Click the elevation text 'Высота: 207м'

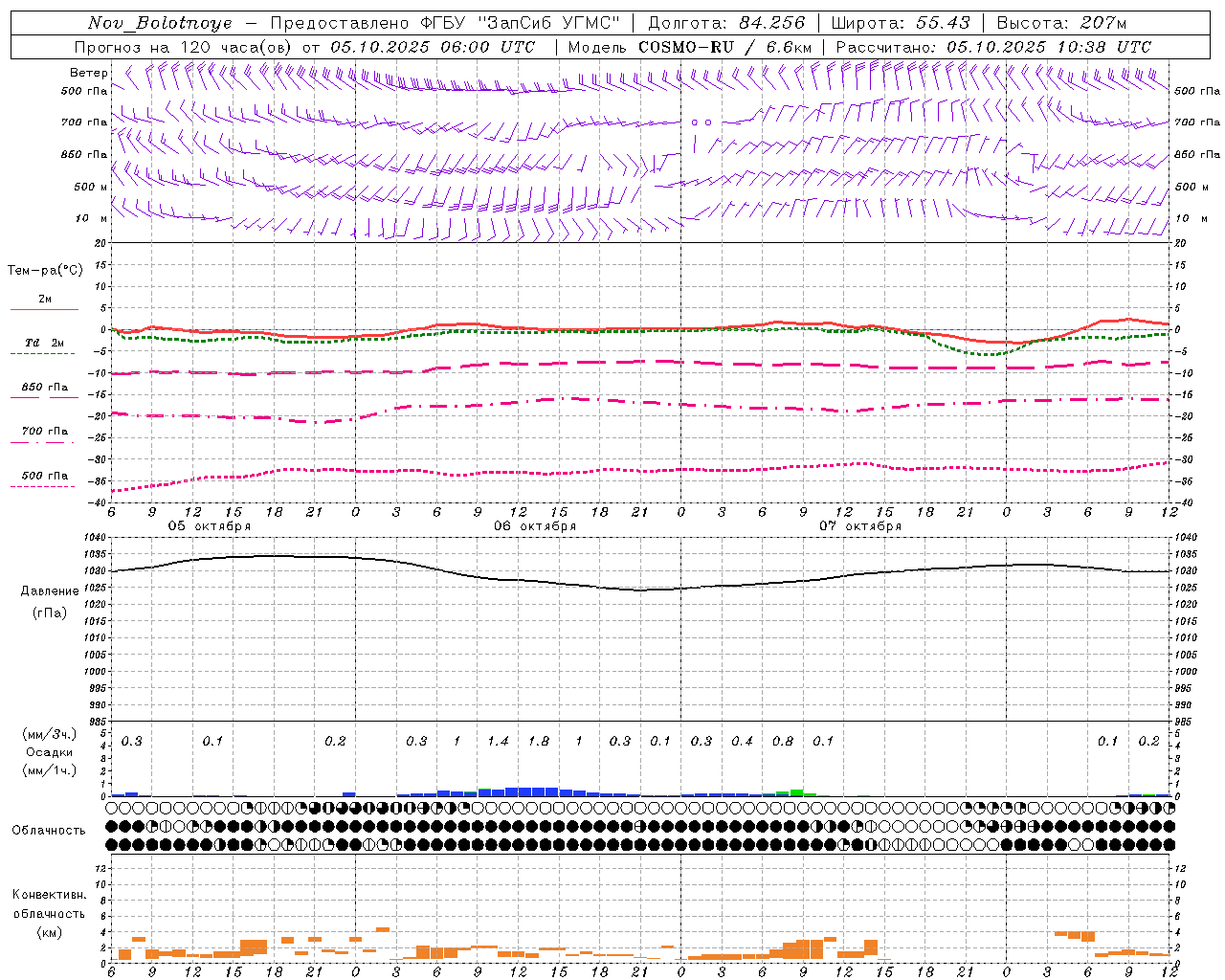tap(1061, 23)
